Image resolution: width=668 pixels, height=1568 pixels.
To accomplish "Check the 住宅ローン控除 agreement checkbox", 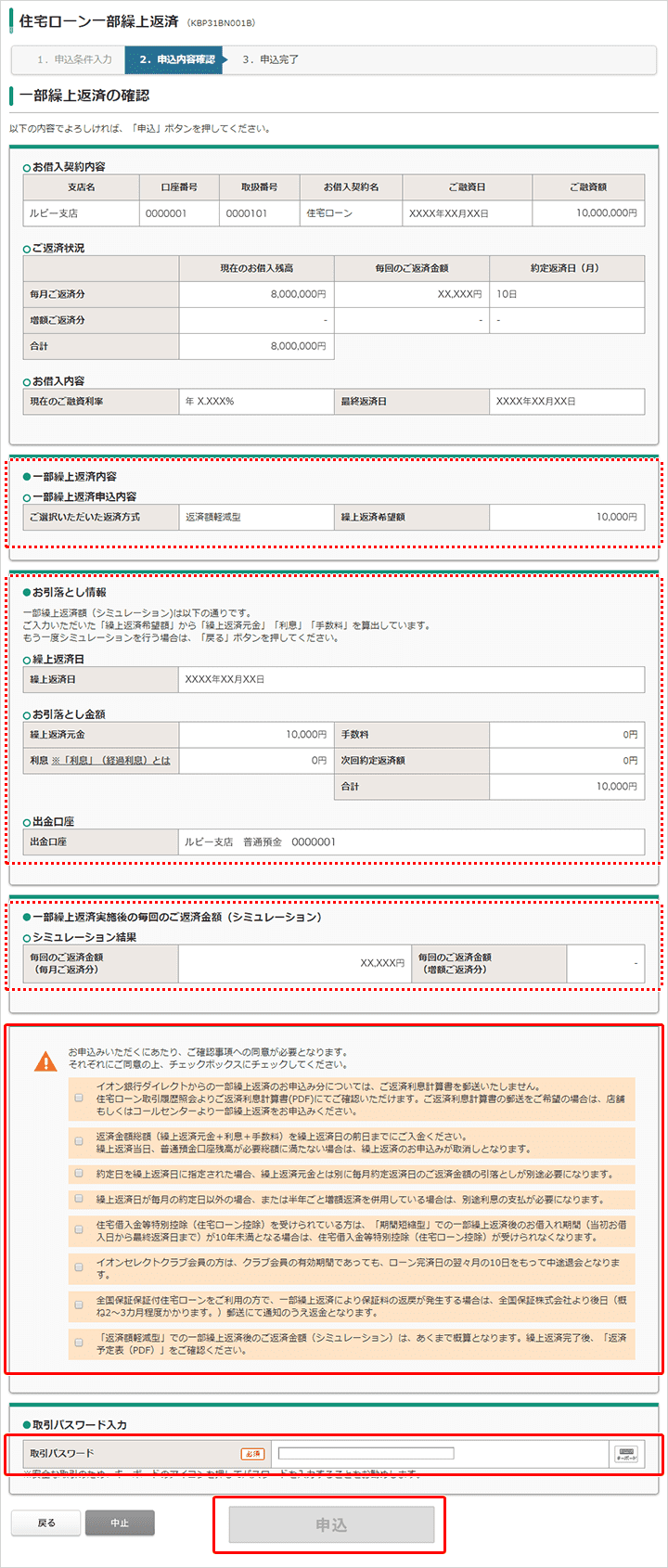I will click(x=79, y=1230).
